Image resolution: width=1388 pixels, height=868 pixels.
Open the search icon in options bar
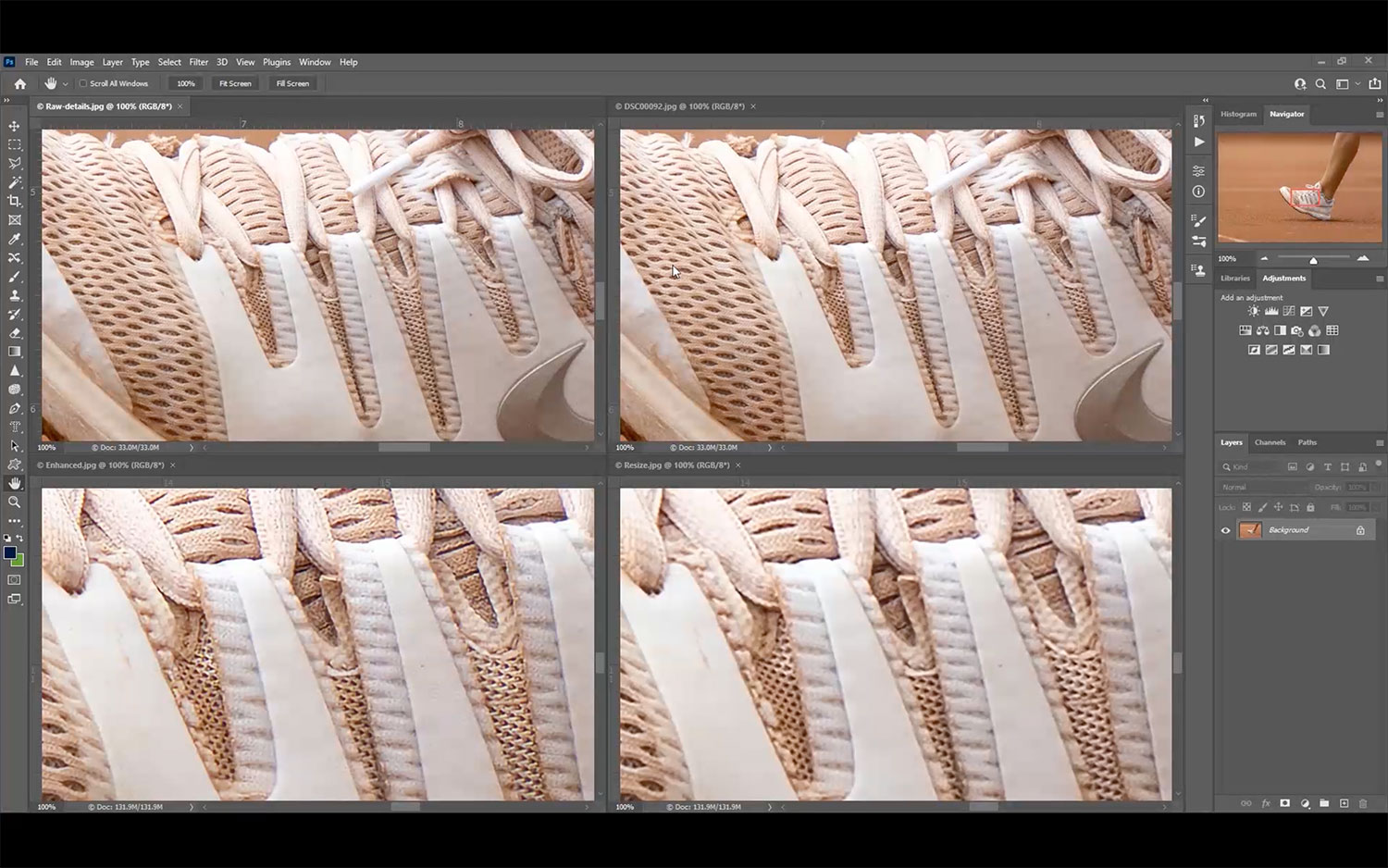pyautogui.click(x=1320, y=83)
